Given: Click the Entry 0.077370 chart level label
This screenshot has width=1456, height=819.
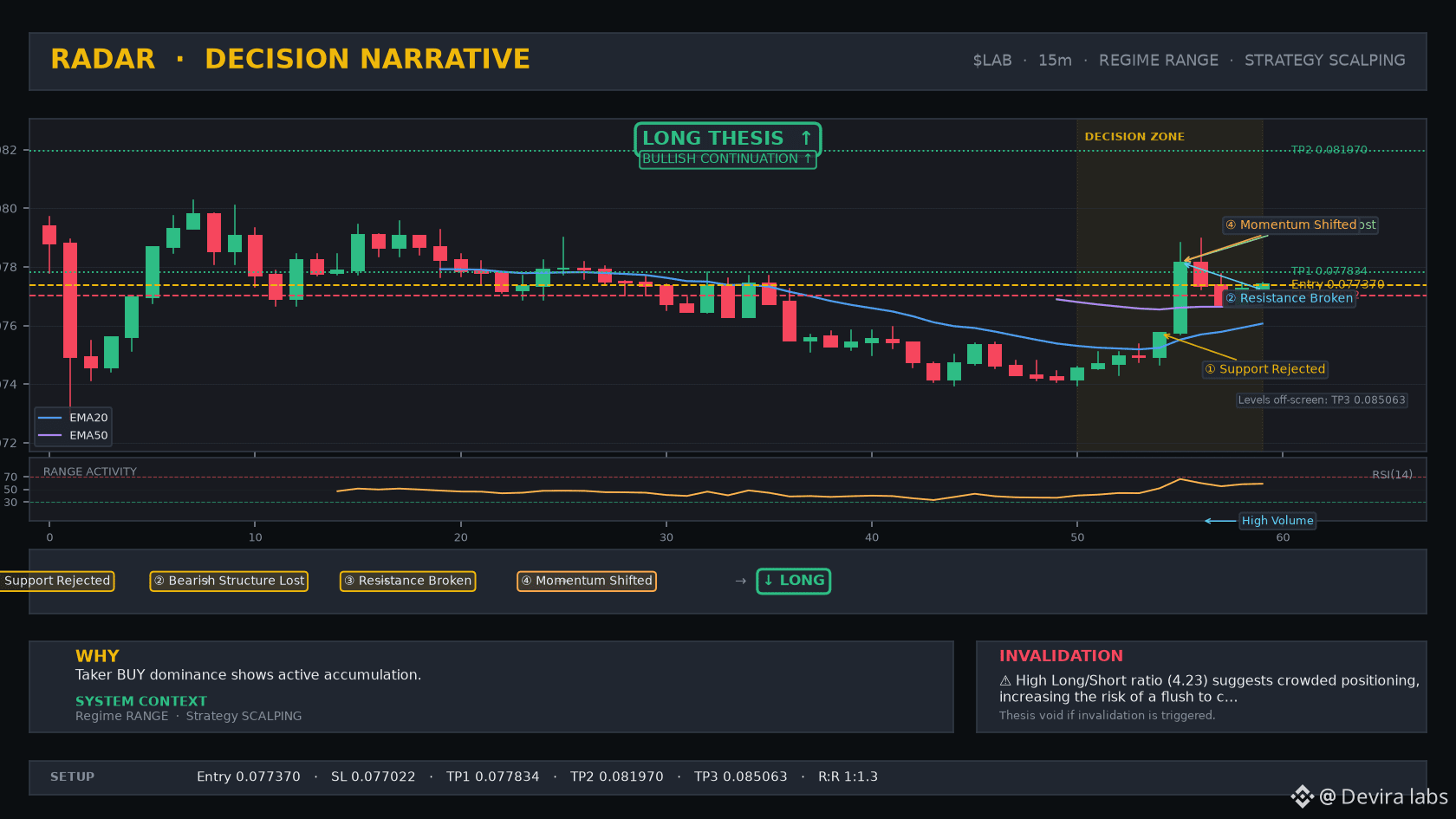Looking at the screenshot, I should 1337,284.
